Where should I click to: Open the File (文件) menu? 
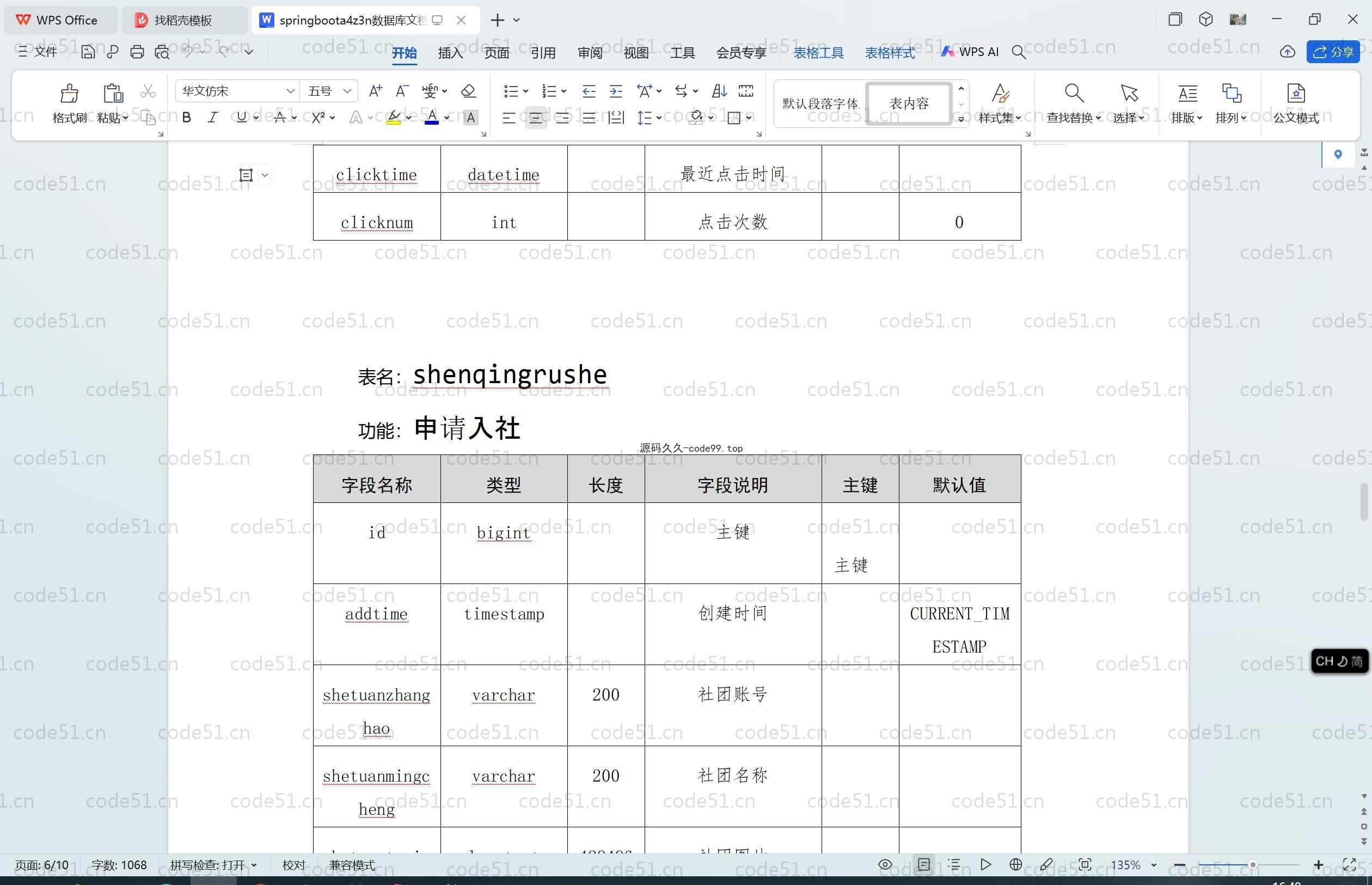[x=38, y=52]
